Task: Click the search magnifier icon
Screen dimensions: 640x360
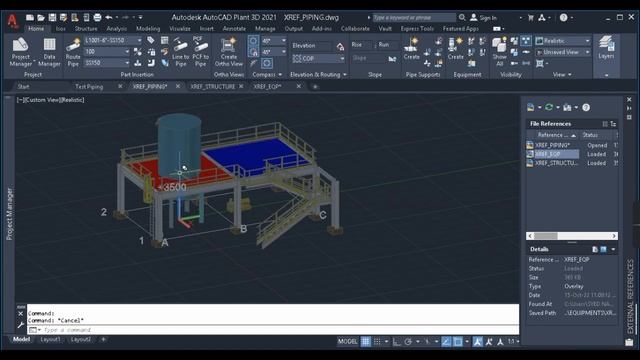Action: point(462,18)
